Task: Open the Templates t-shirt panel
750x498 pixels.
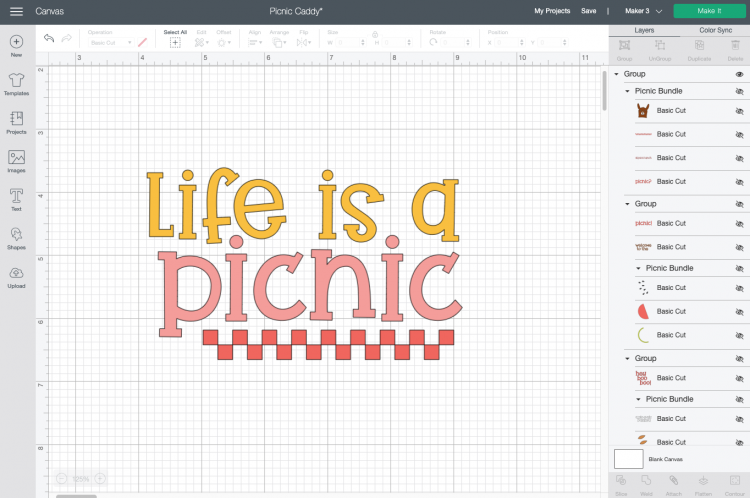Action: pos(16,84)
